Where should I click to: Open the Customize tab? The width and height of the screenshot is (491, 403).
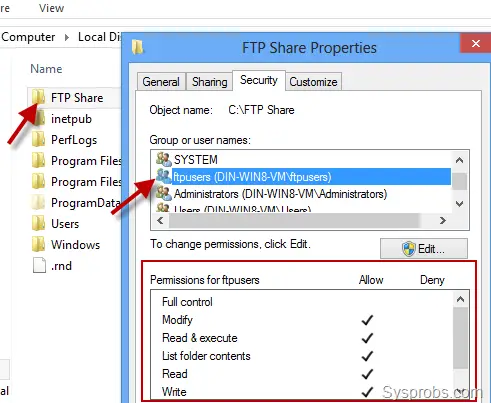(313, 82)
